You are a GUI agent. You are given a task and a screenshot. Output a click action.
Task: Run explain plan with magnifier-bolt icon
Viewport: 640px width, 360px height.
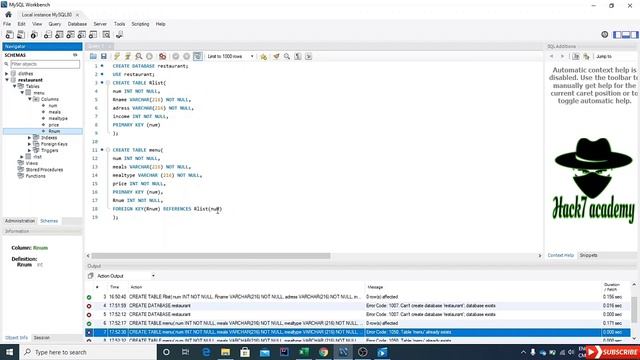click(x=139, y=56)
